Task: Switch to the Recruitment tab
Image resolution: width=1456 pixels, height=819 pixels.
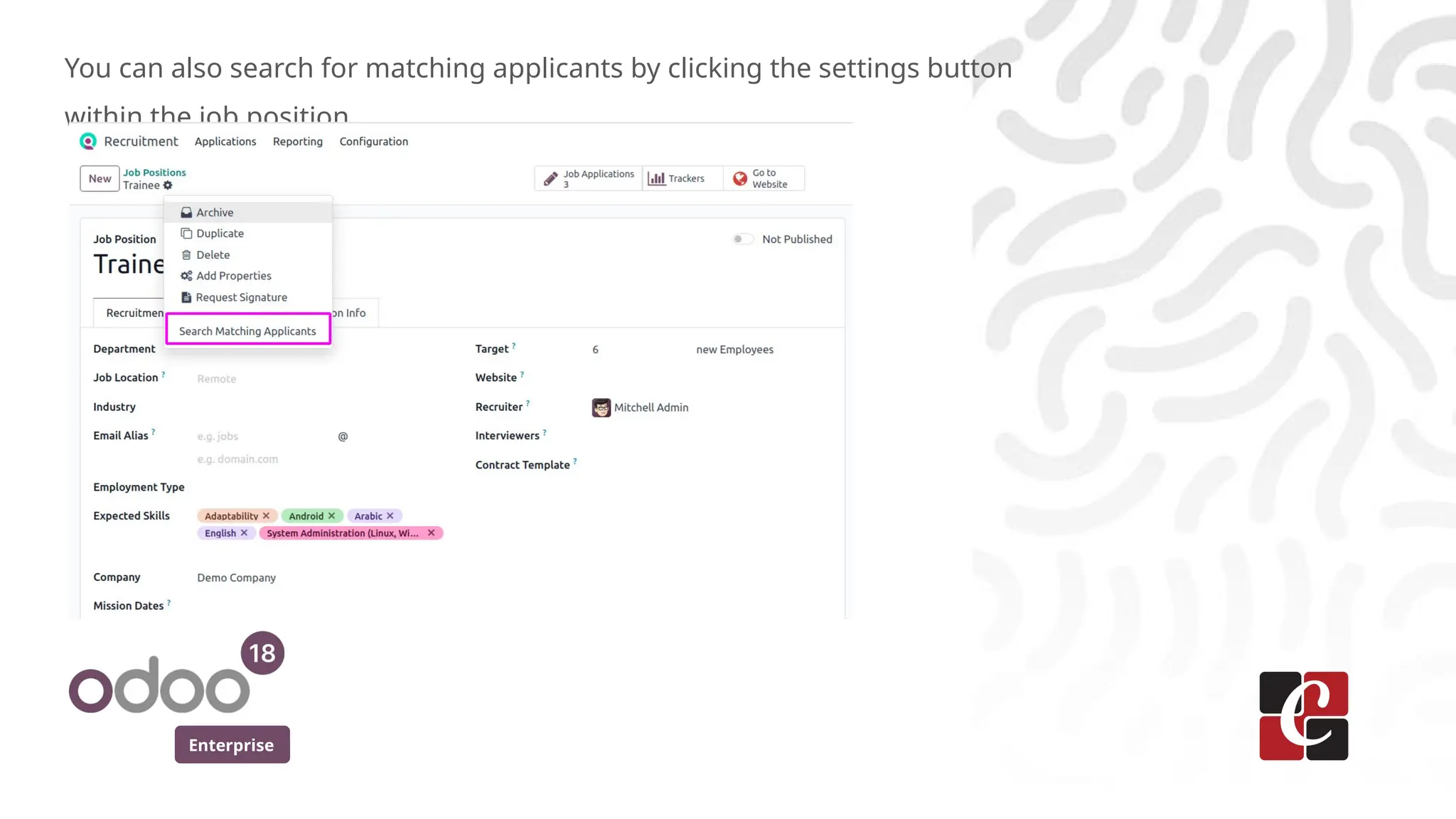Action: point(129,313)
